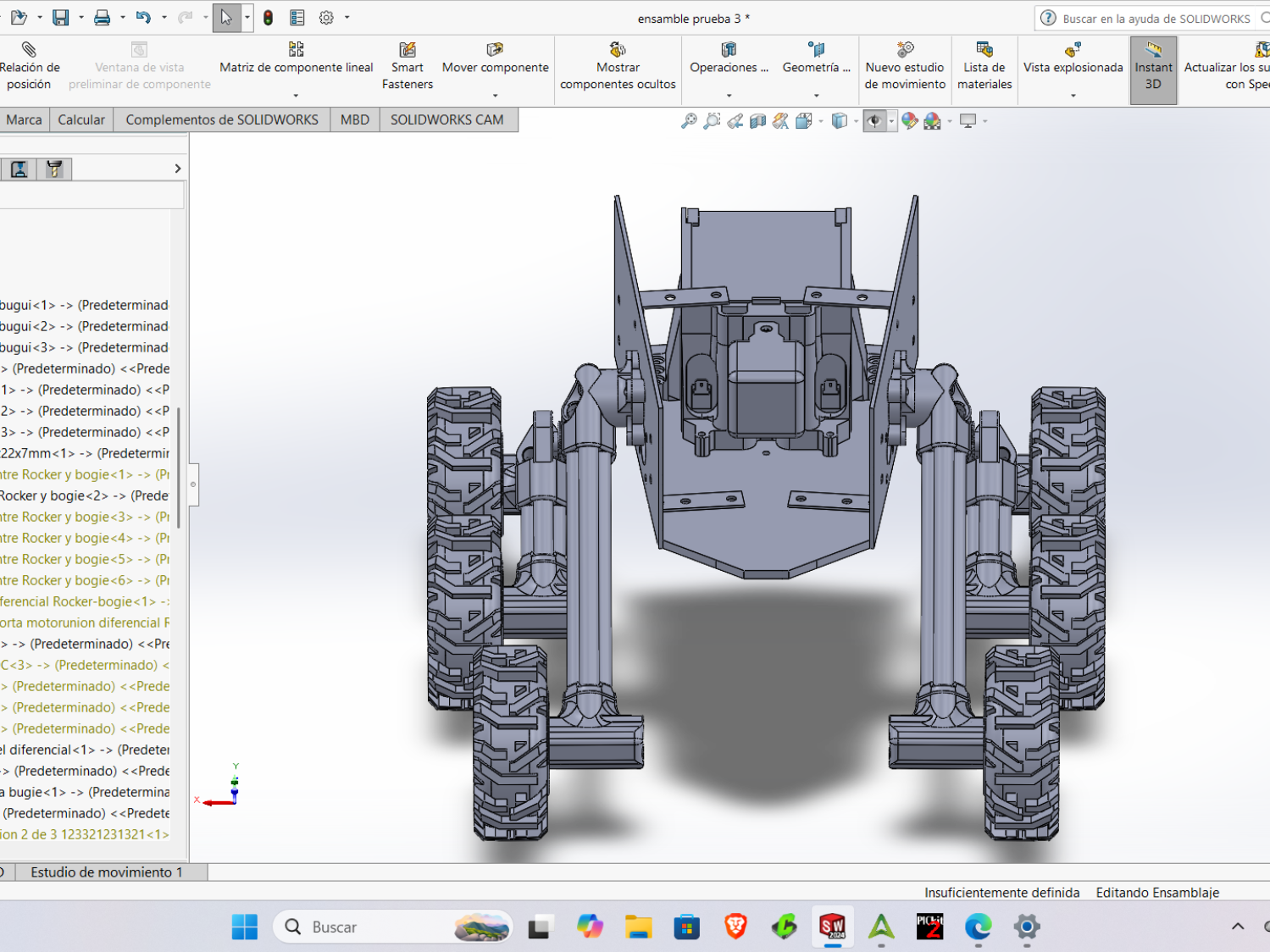
Task: Open the Hide/Show Items dropdown arrow
Action: (x=891, y=121)
